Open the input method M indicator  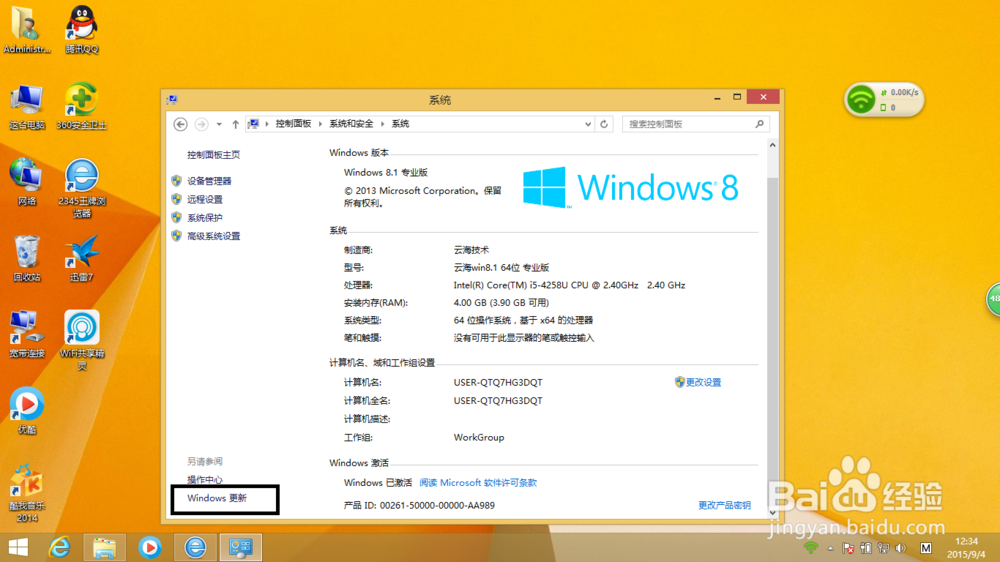pyautogui.click(x=926, y=548)
